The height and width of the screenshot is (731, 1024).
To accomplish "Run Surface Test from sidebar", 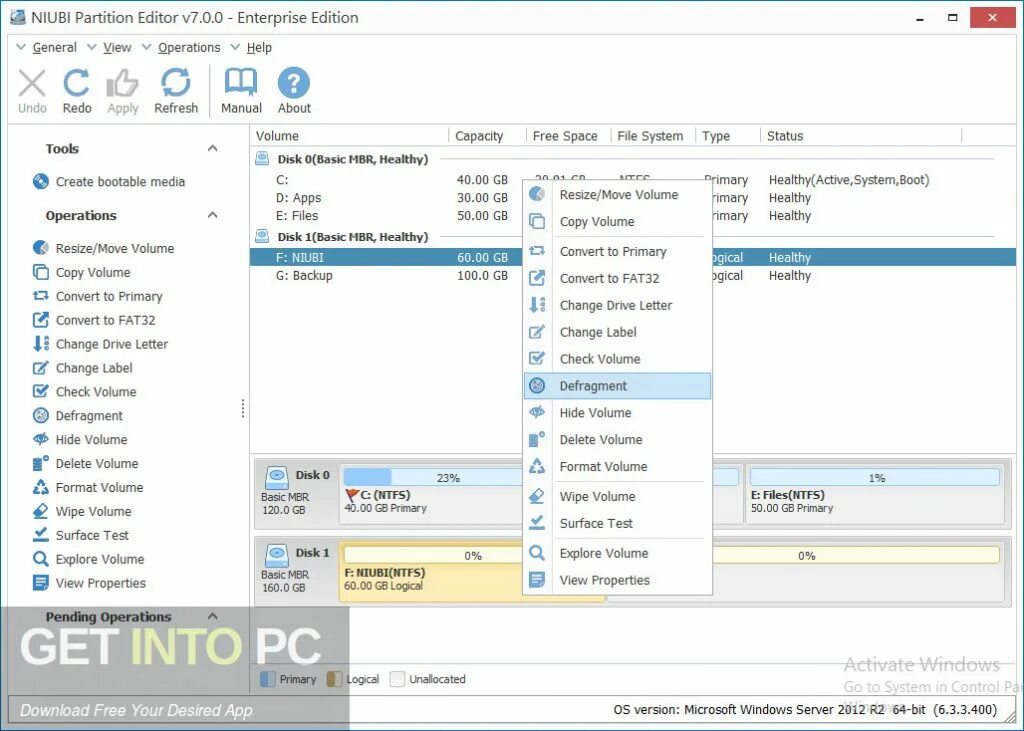I will [x=80, y=535].
